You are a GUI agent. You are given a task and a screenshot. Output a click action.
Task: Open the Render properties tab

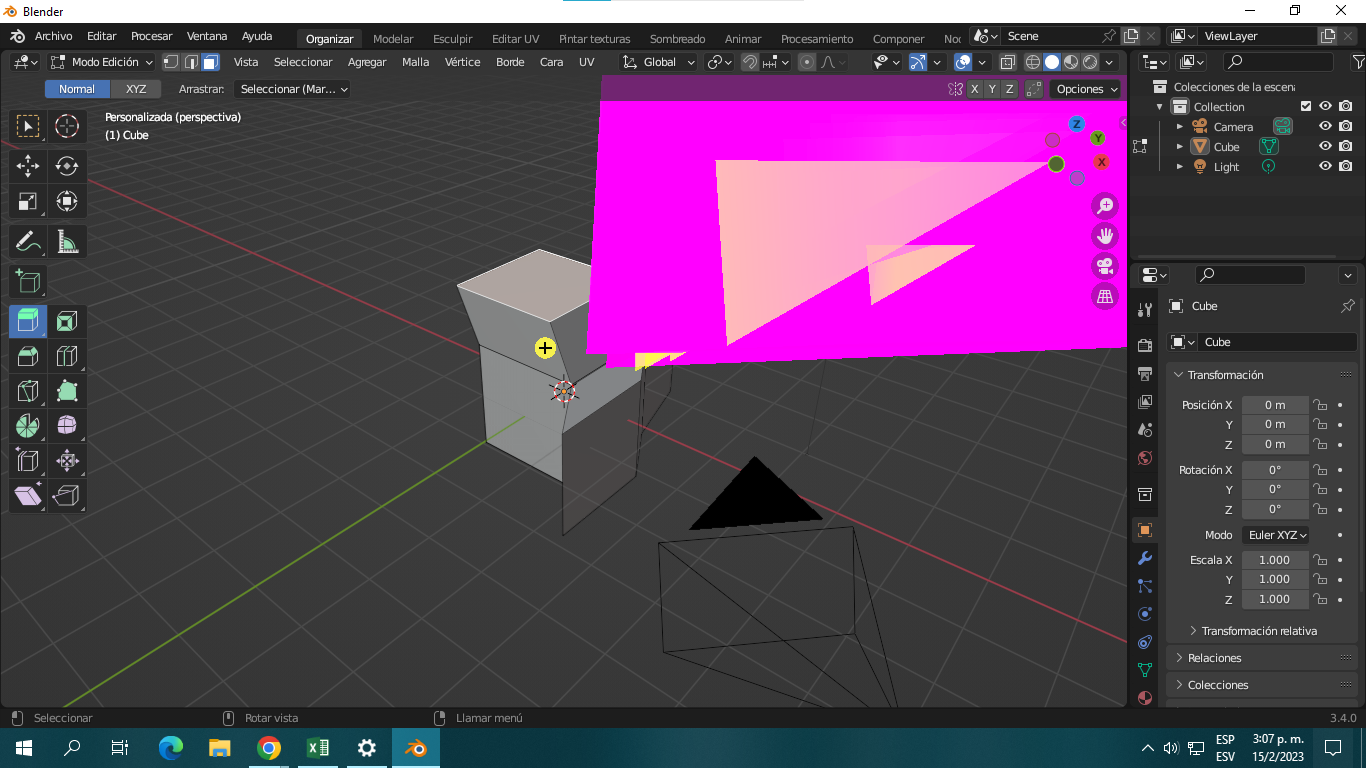click(x=1145, y=346)
